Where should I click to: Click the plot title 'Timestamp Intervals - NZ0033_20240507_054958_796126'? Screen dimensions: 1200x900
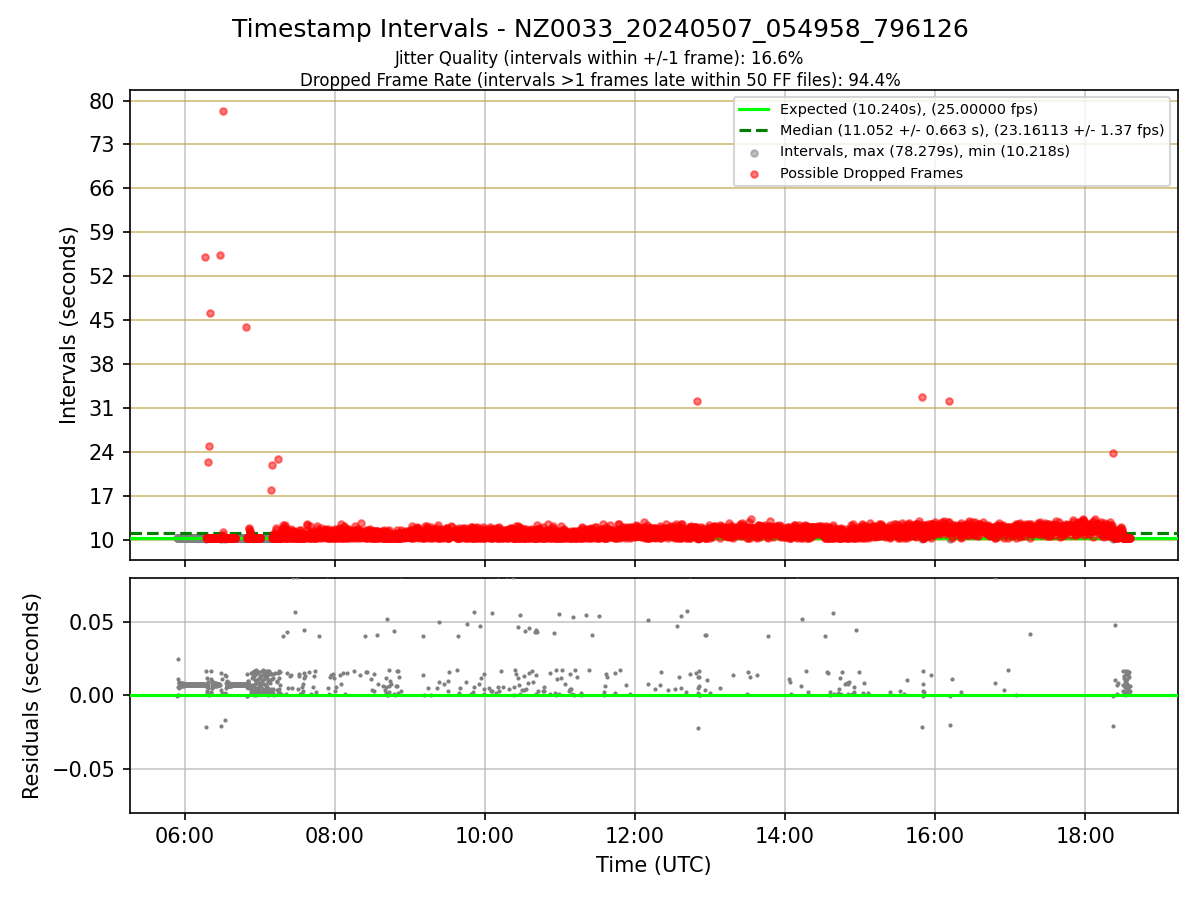coord(600,29)
